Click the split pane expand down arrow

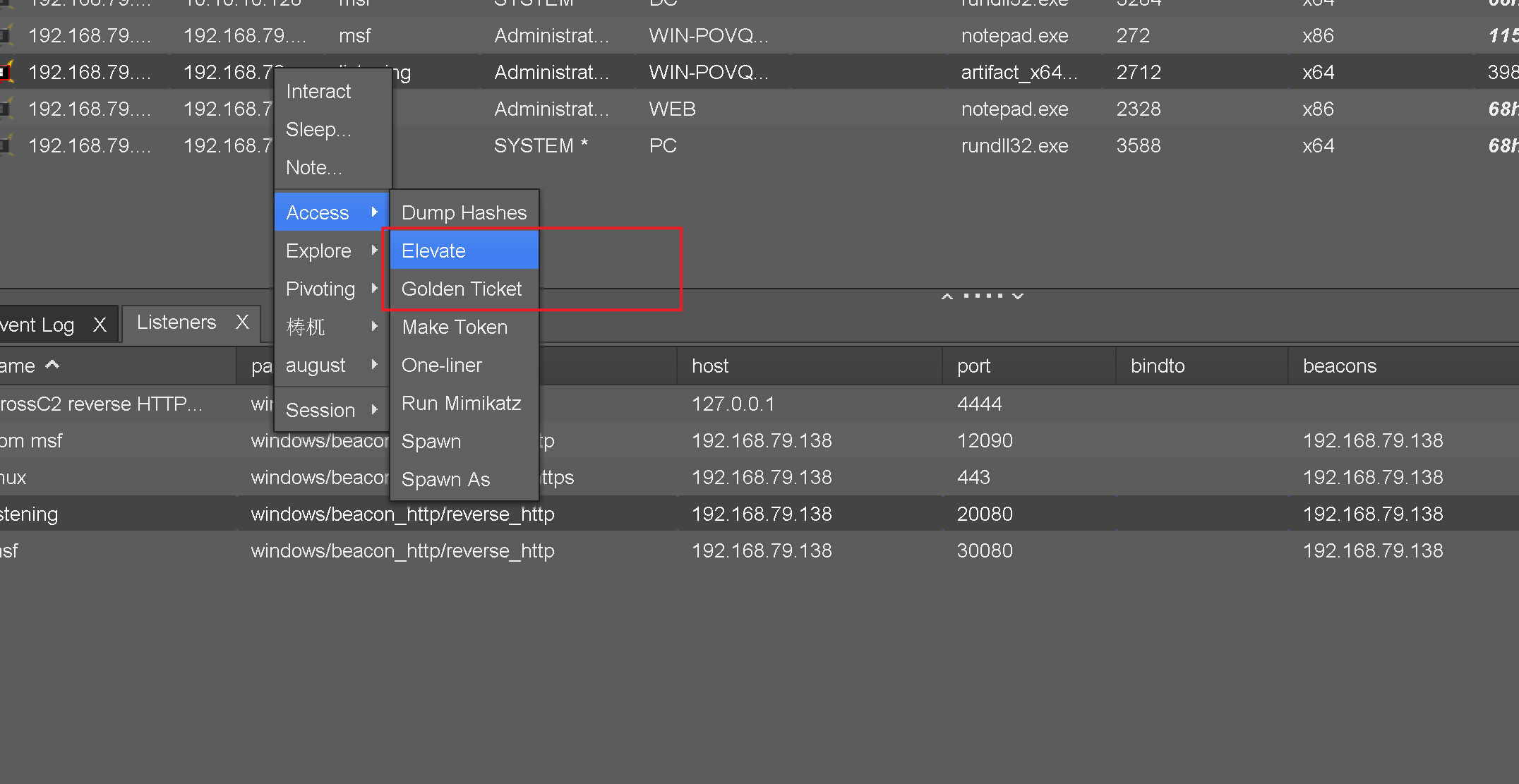pyautogui.click(x=1017, y=296)
